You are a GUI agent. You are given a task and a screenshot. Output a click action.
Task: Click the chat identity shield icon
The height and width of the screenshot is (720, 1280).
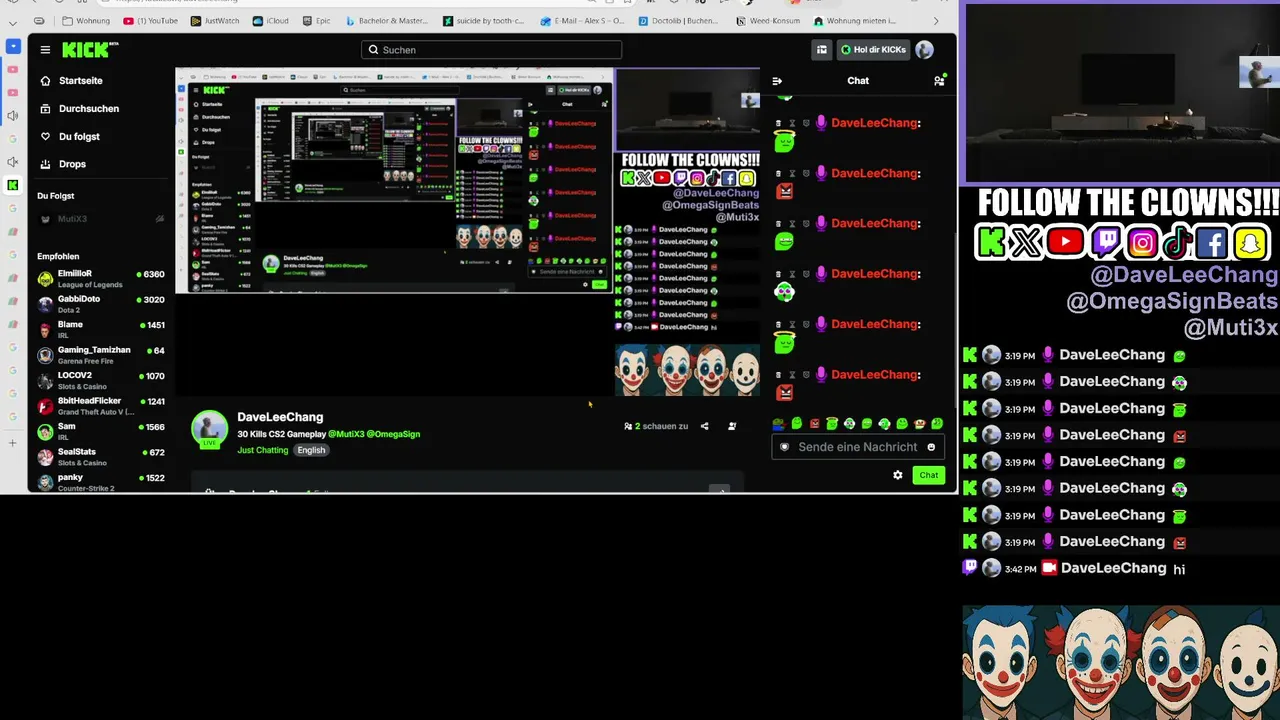(784, 447)
